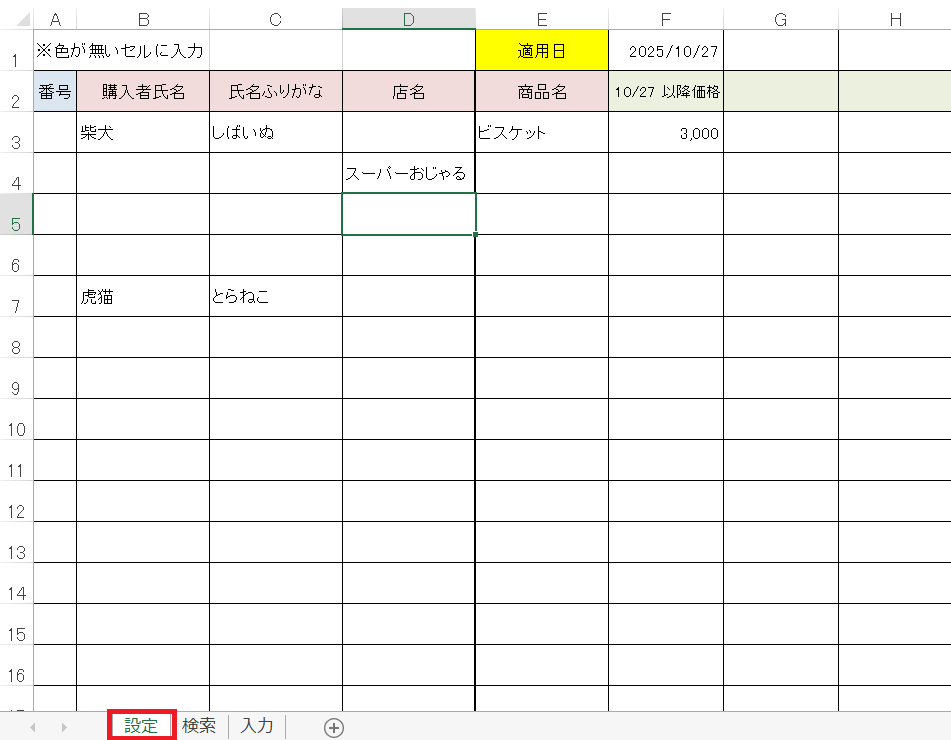Click the 購入者氏名 header cell
This screenshot has height=740, width=951.
pos(142,92)
